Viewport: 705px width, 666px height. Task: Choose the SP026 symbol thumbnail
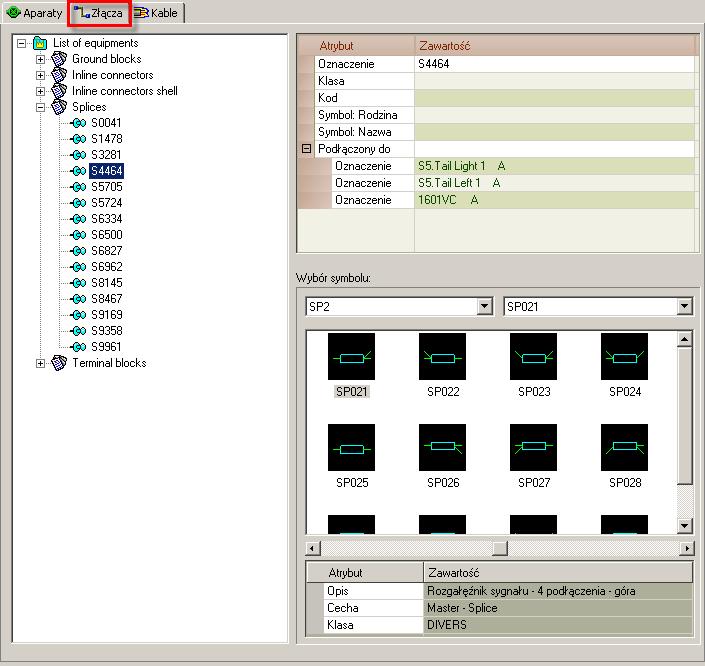[442, 447]
